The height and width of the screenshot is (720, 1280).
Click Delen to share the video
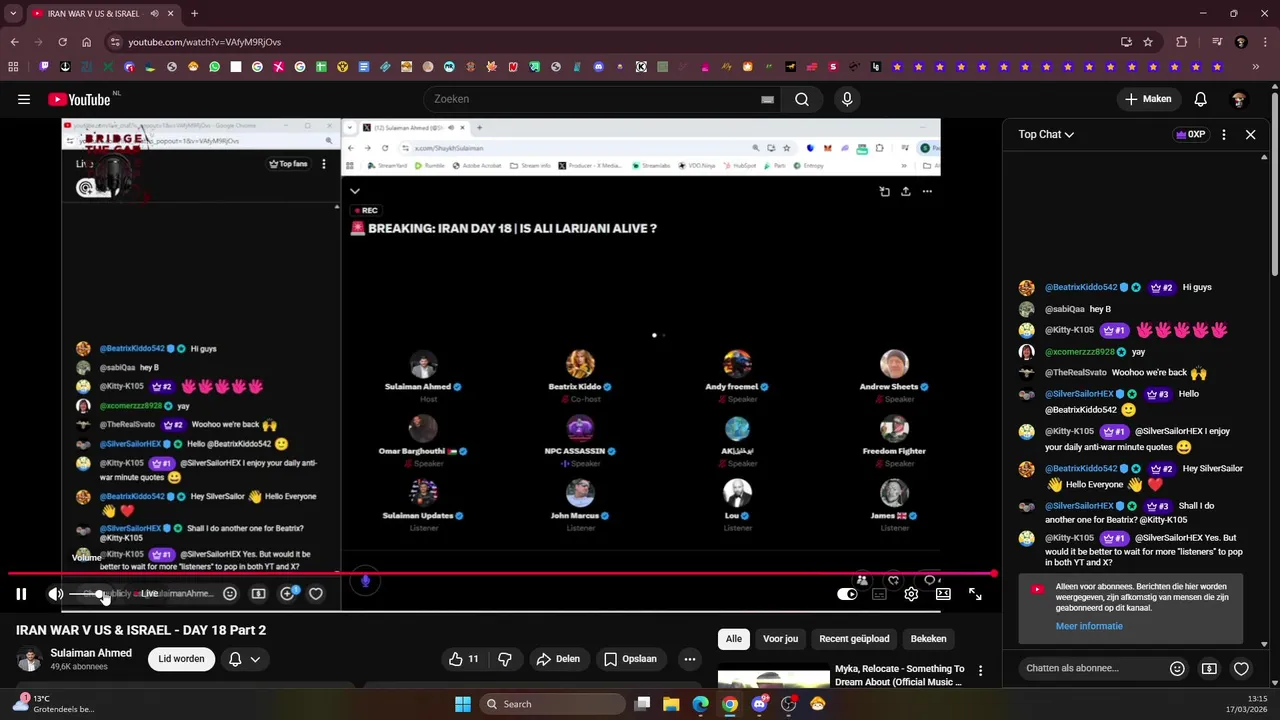pos(558,659)
